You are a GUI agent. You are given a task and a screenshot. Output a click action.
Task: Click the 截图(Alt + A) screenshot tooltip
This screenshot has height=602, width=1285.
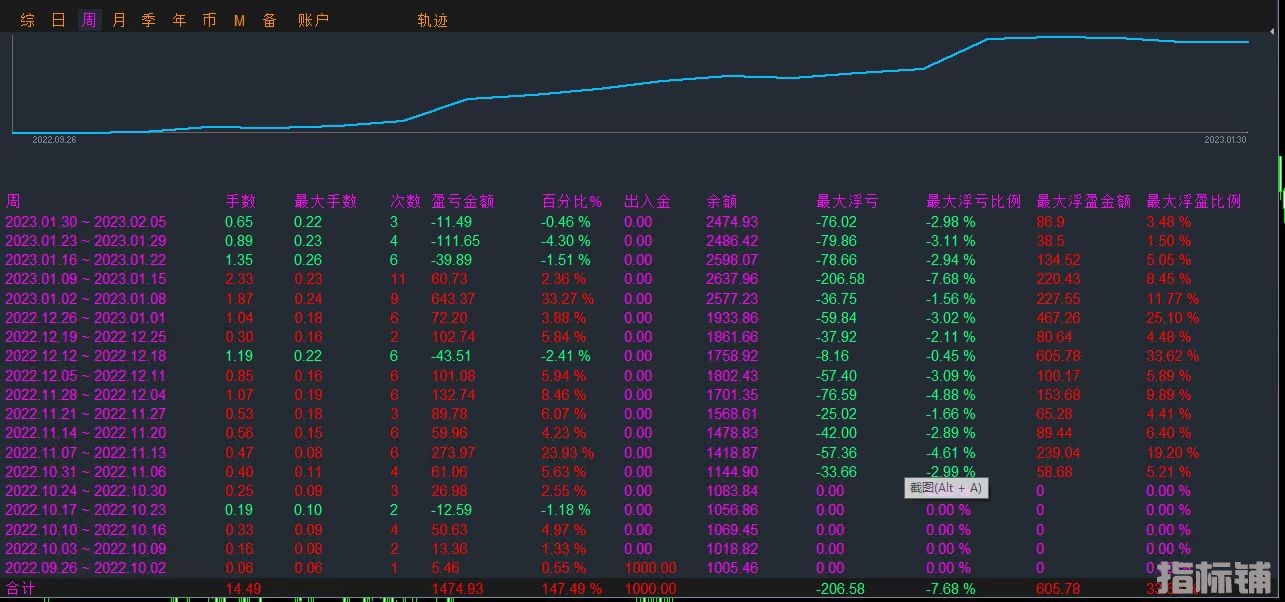click(945, 488)
